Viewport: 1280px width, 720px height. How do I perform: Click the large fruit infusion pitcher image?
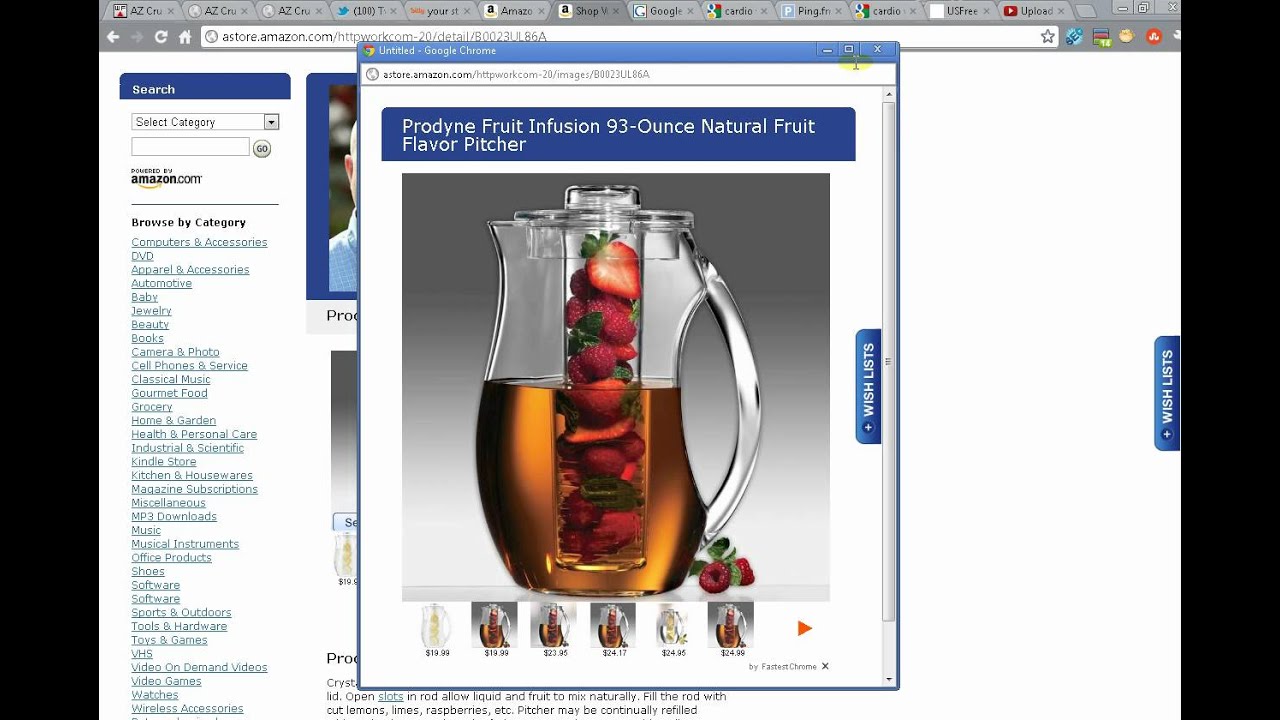[x=616, y=387]
